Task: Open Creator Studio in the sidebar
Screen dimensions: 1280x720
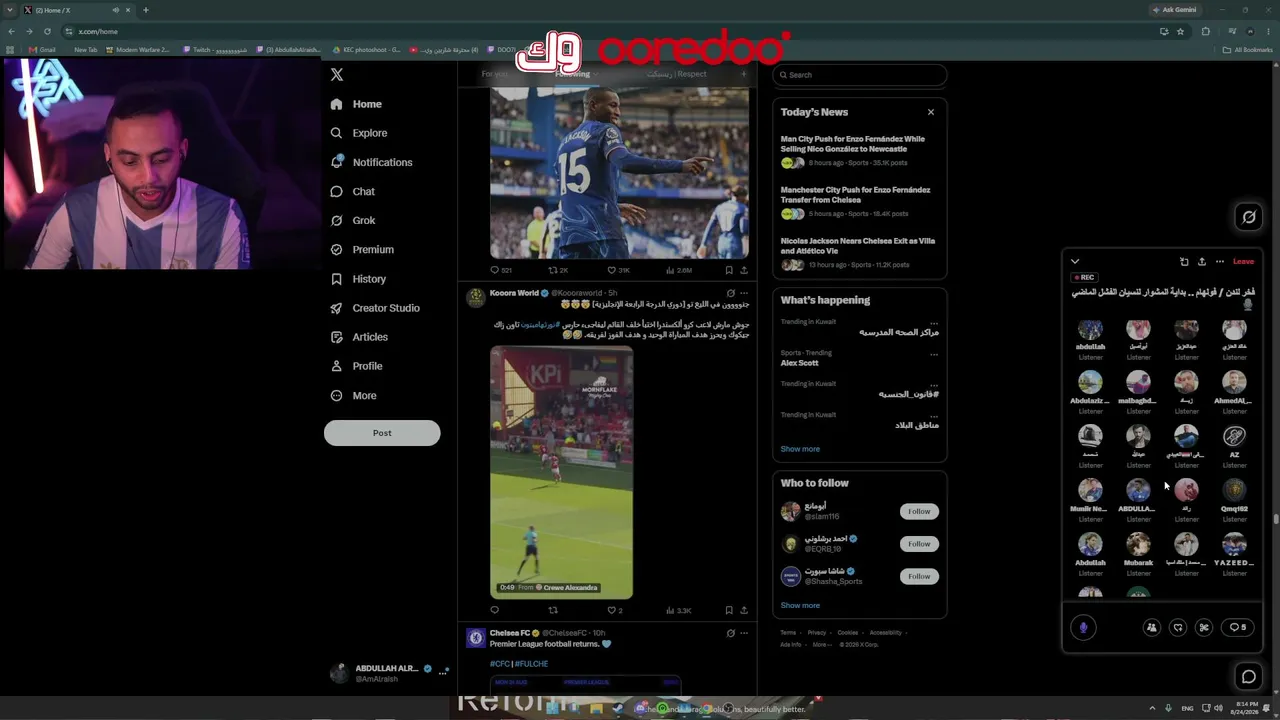Action: 374,308
